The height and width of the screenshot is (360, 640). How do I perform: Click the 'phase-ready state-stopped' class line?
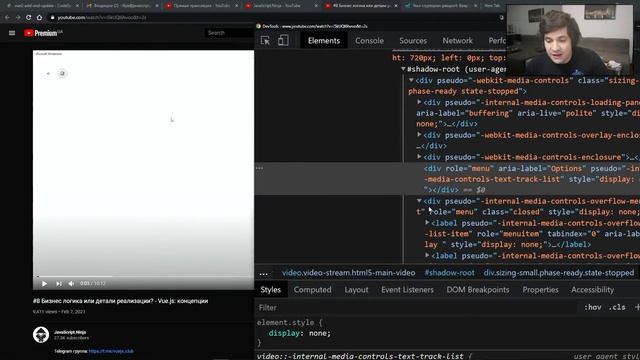467,91
